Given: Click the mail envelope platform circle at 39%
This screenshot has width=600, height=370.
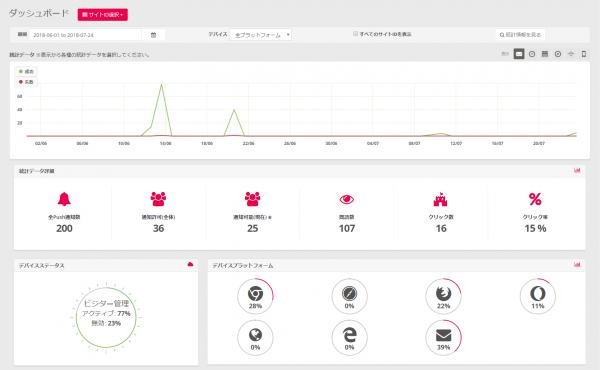Looking at the screenshot, I should pyautogui.click(x=443, y=337).
